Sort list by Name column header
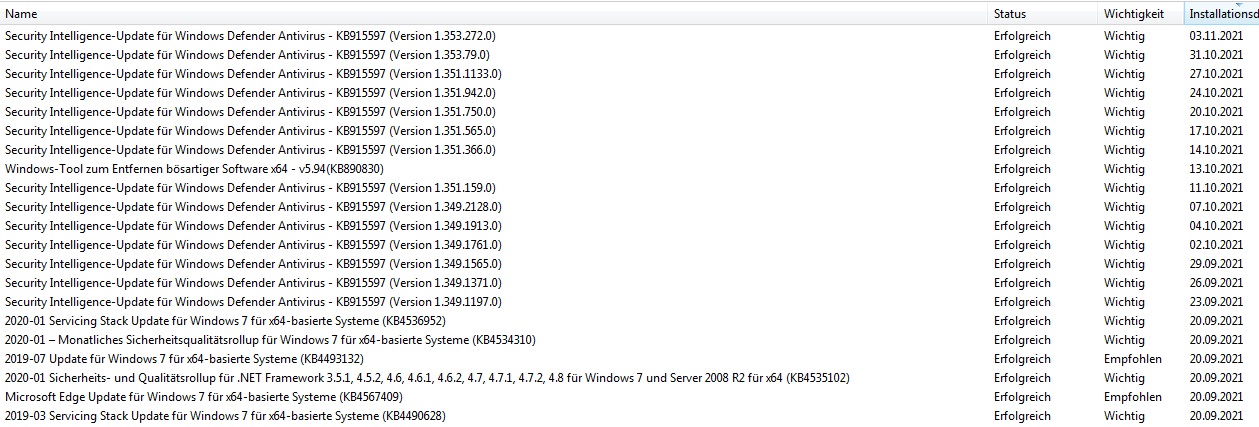Image resolution: width=1259 pixels, height=427 pixels. click(x=22, y=15)
